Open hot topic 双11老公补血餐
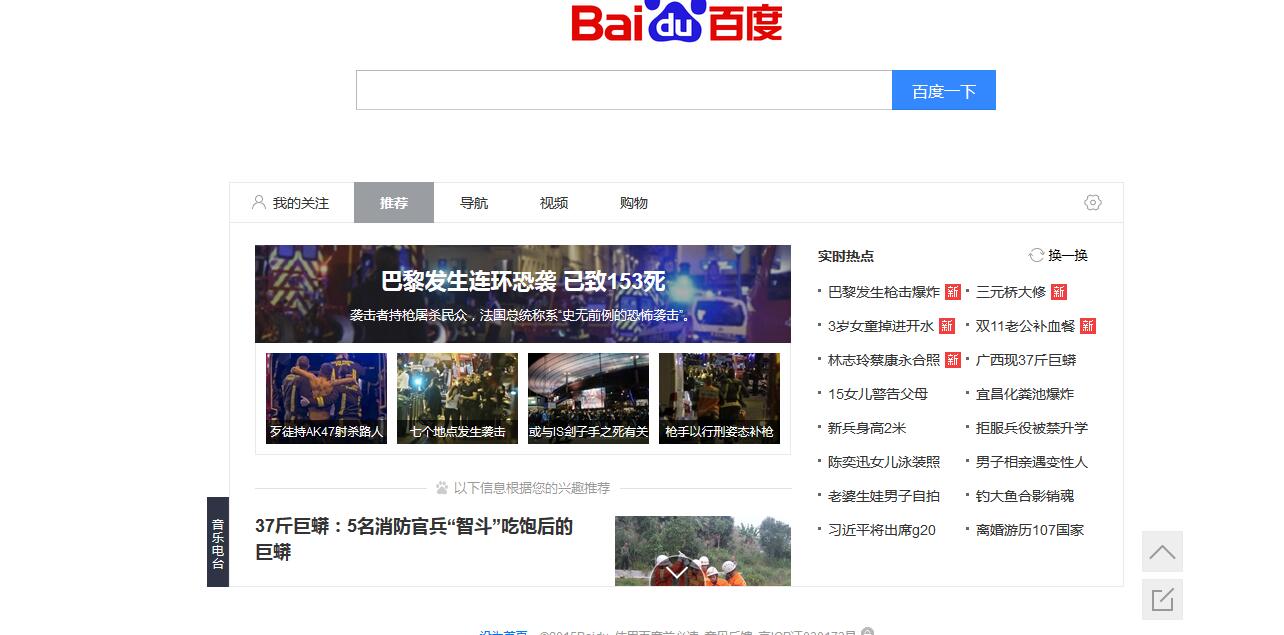 tap(1026, 326)
